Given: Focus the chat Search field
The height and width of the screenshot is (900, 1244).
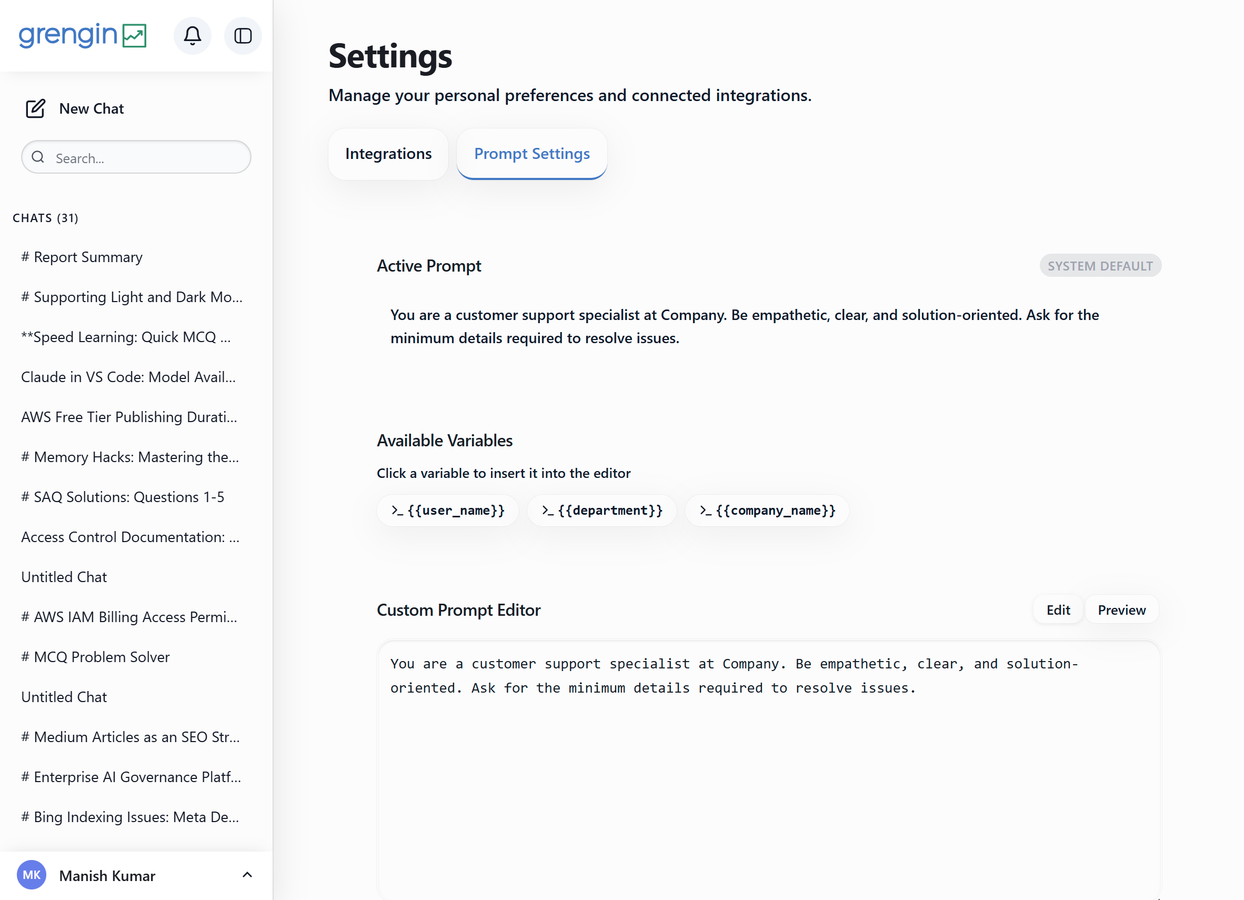Looking at the screenshot, I should pyautogui.click(x=136, y=157).
